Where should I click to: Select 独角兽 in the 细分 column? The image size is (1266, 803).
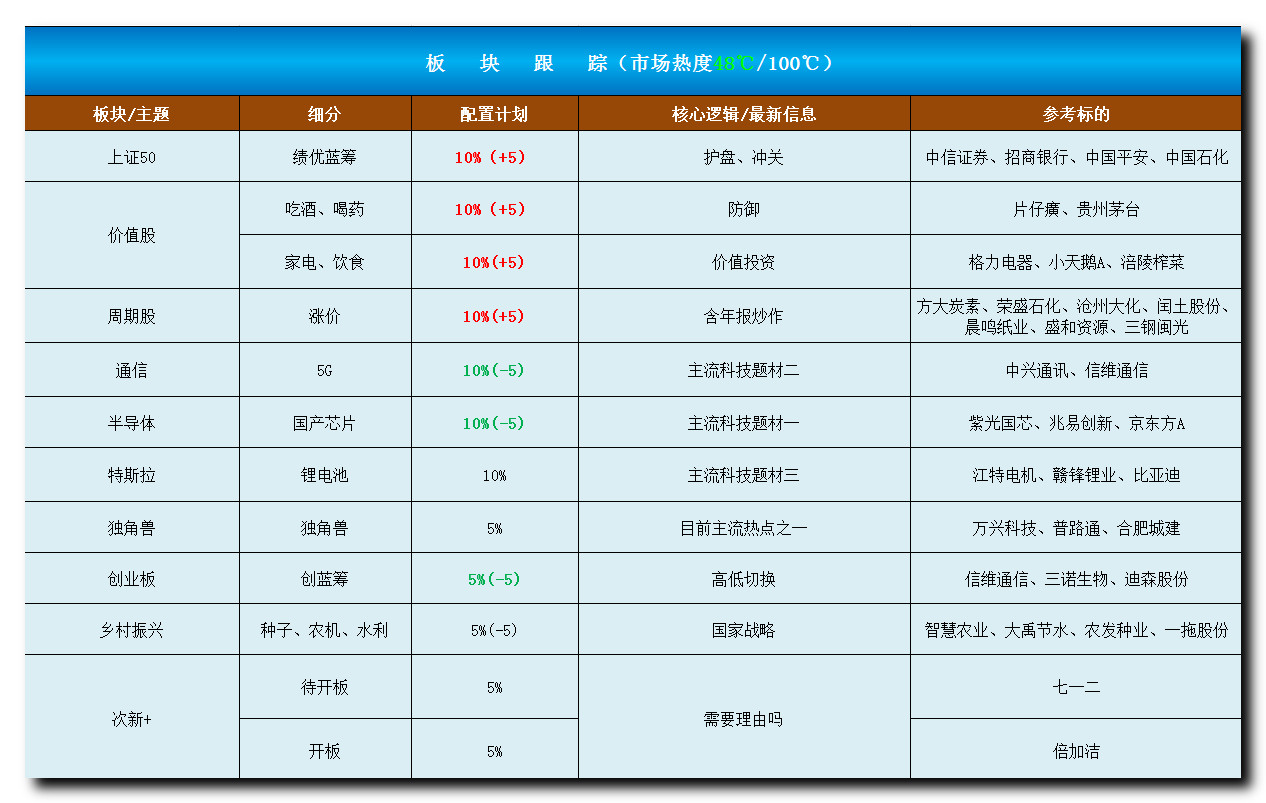325,528
